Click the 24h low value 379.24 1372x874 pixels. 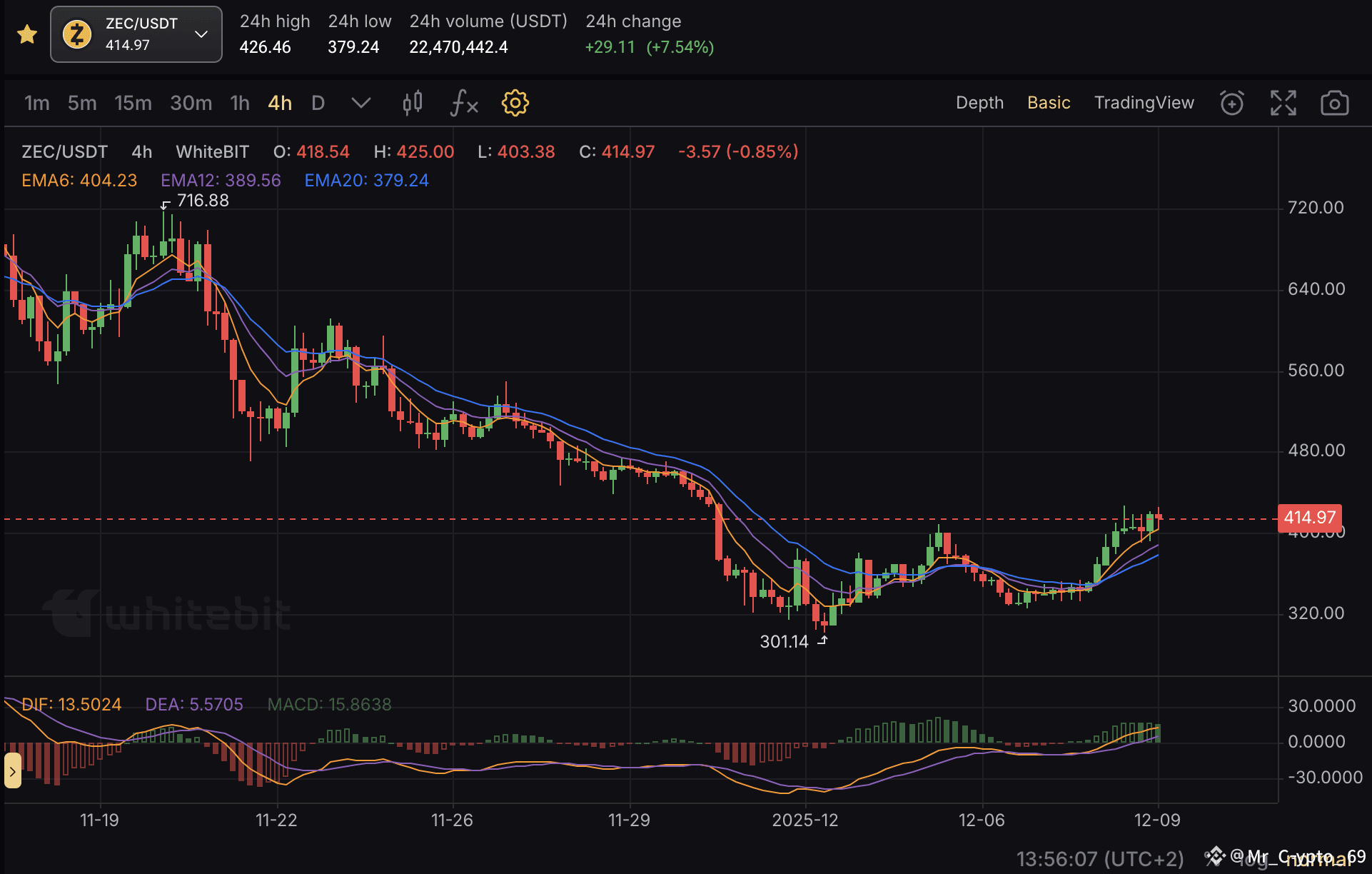point(353,47)
